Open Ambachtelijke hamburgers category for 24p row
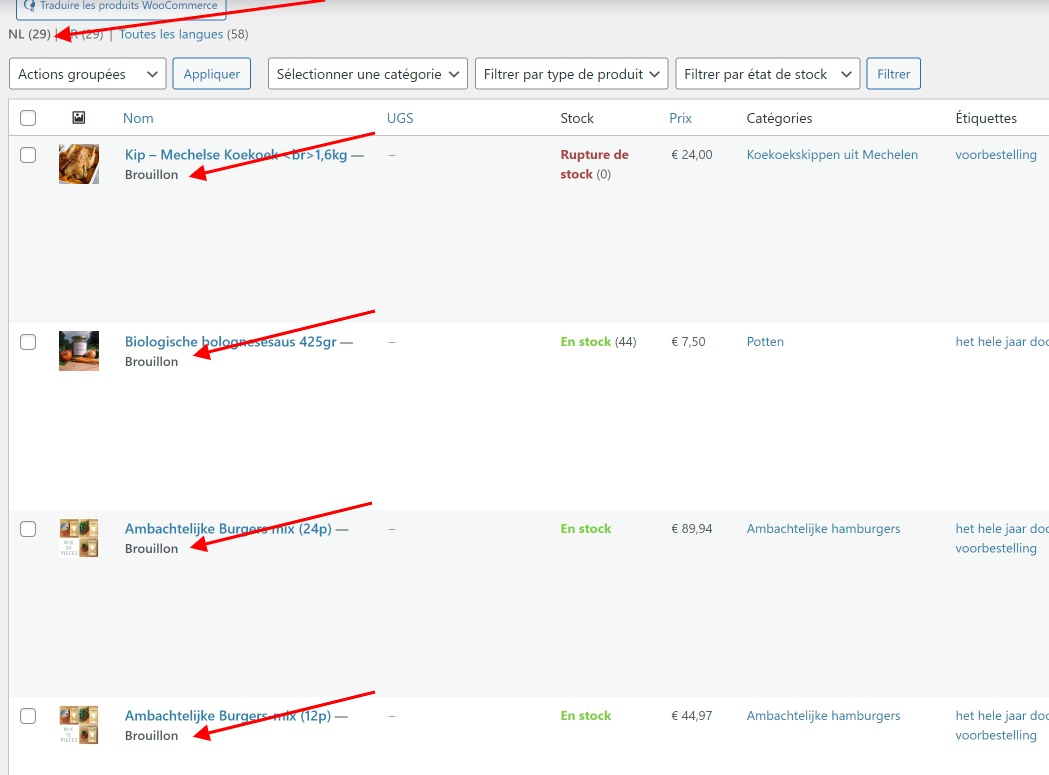1049x775 pixels. coord(824,529)
